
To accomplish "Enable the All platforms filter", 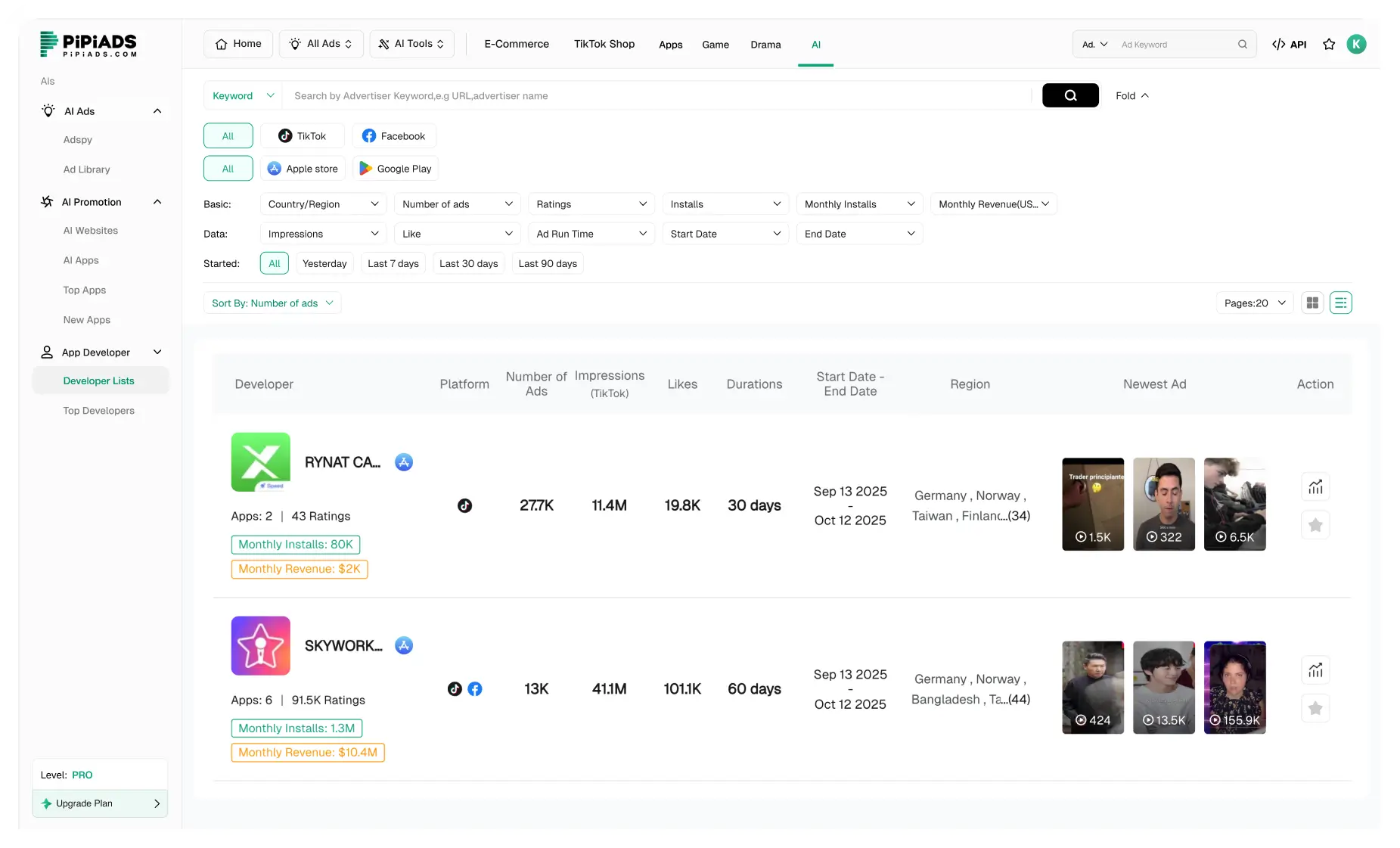I will 228,135.
